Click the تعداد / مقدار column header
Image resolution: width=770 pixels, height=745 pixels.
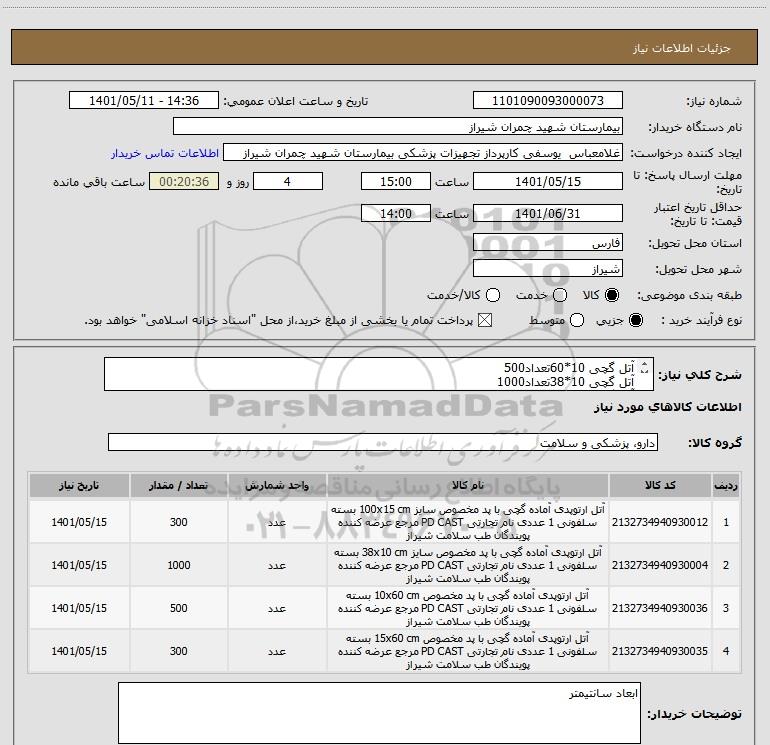pos(179,486)
